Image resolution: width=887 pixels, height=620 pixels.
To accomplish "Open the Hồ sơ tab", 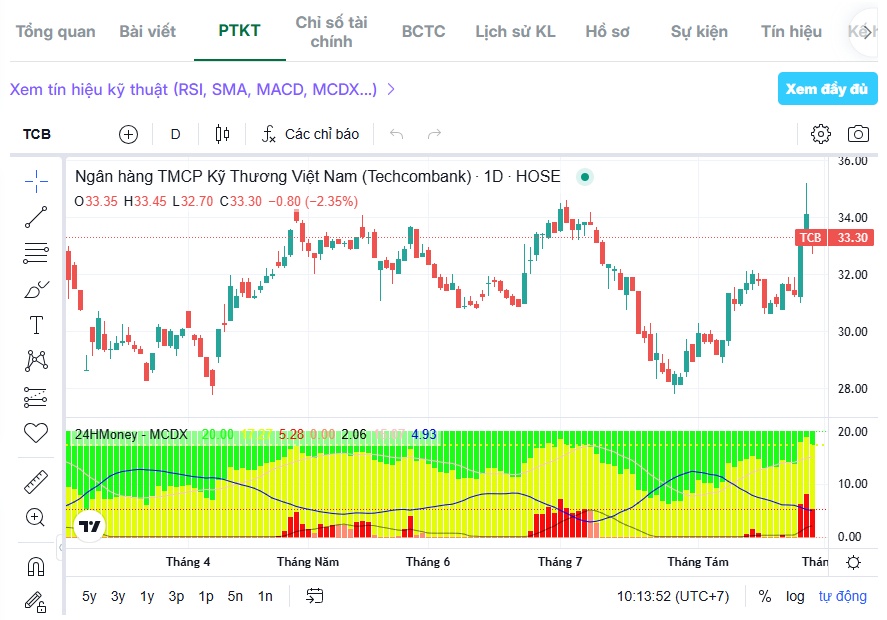I will (x=607, y=32).
